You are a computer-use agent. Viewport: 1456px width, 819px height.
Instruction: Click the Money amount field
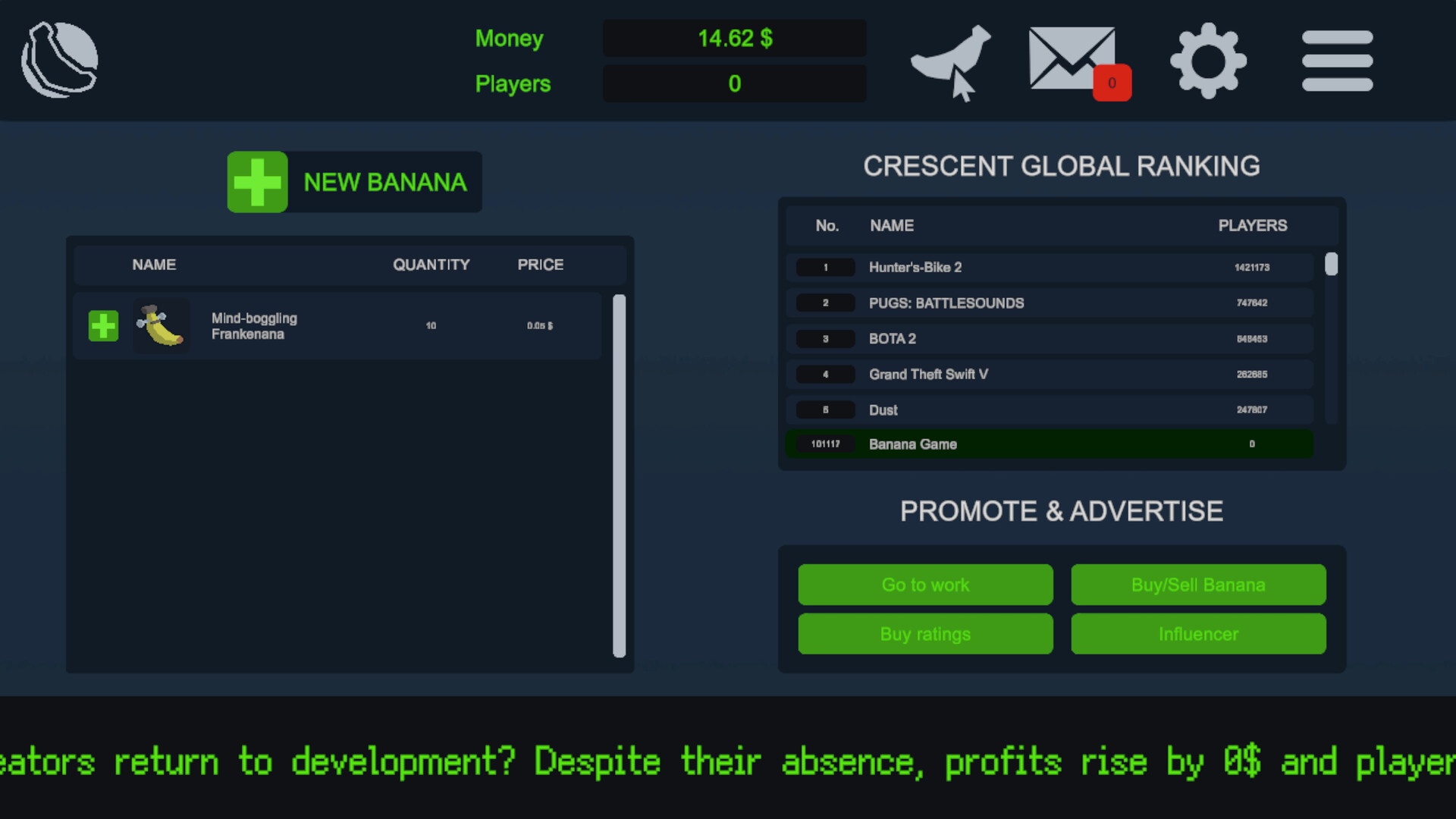734,39
